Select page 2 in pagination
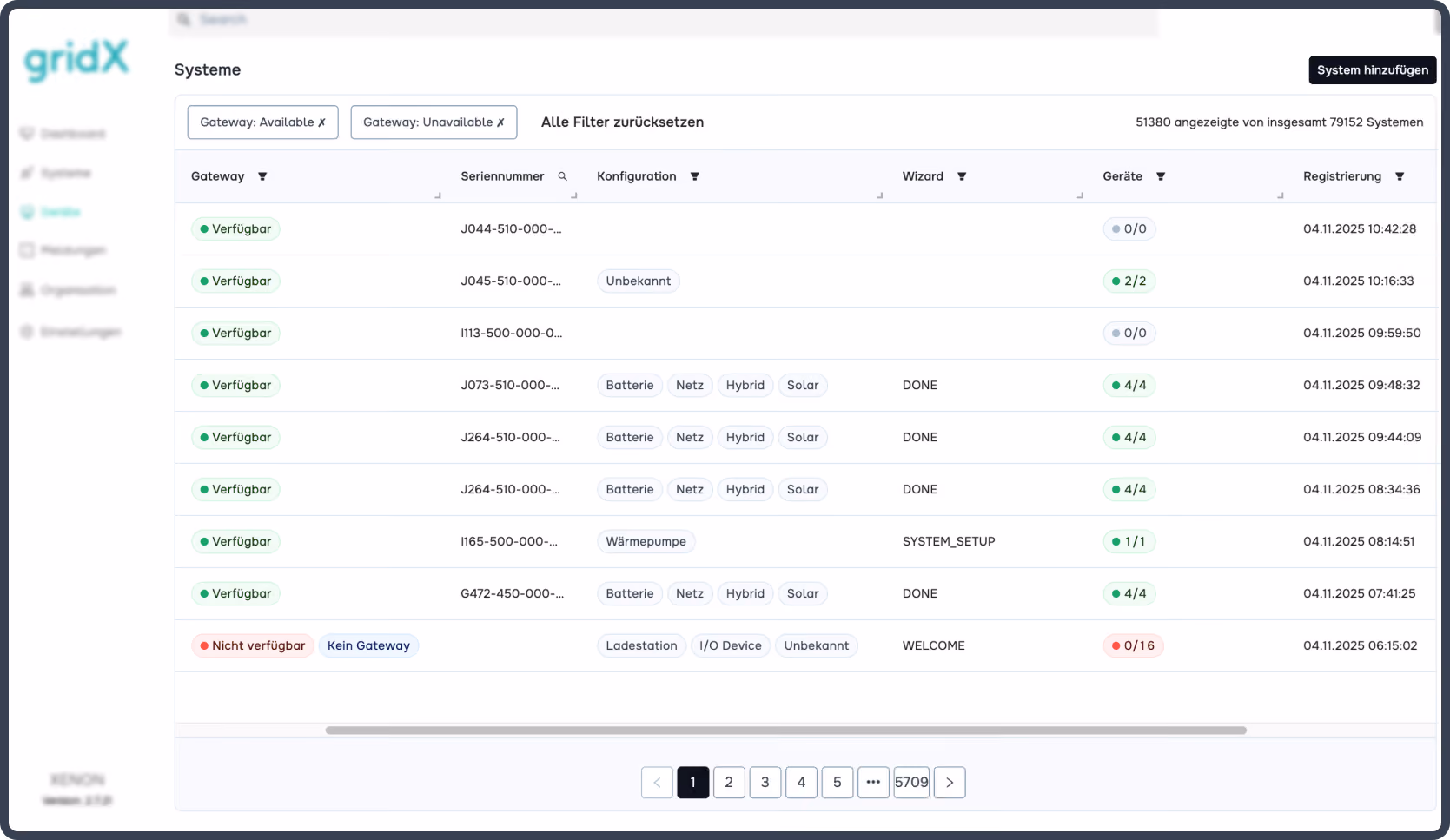Image resolution: width=1450 pixels, height=840 pixels. click(729, 783)
